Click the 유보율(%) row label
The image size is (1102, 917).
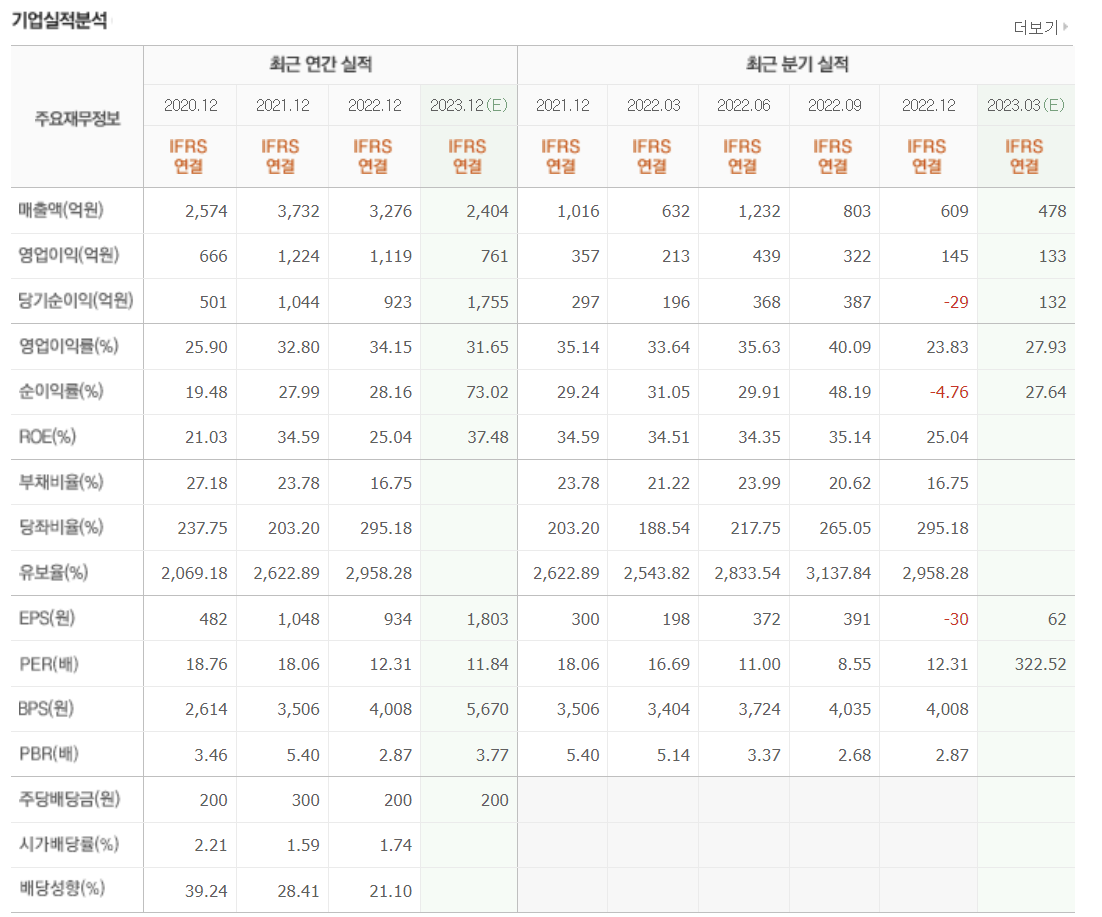click(53, 572)
